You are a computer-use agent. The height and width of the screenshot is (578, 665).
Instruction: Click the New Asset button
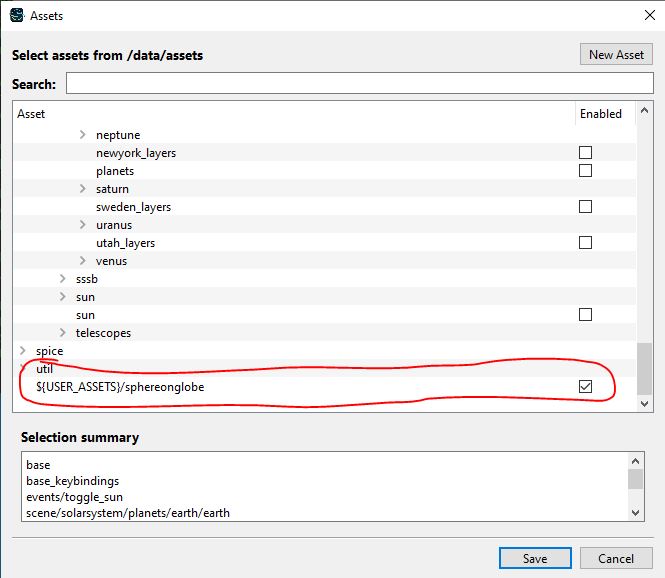click(x=616, y=54)
